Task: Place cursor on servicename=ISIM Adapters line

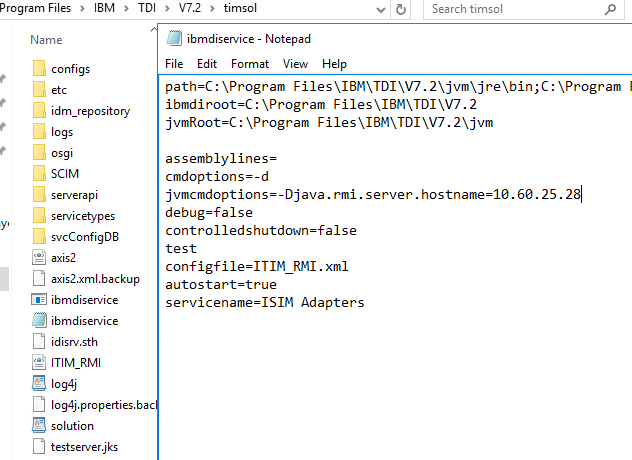Action: tap(265, 302)
